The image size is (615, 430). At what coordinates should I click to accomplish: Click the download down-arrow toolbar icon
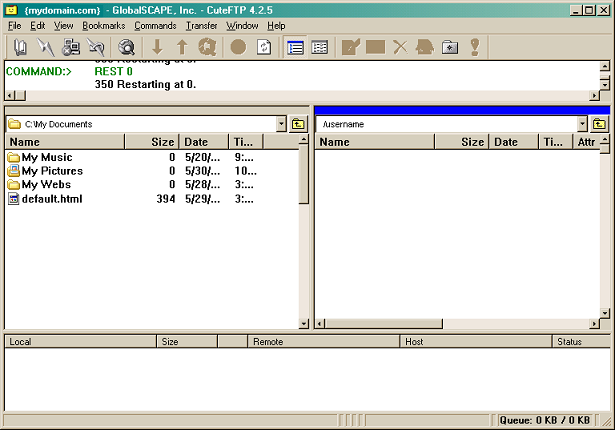click(x=157, y=47)
